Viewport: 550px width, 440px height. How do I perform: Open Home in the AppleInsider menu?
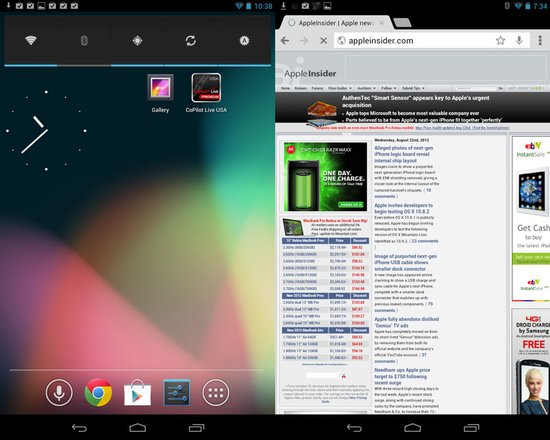(x=286, y=88)
